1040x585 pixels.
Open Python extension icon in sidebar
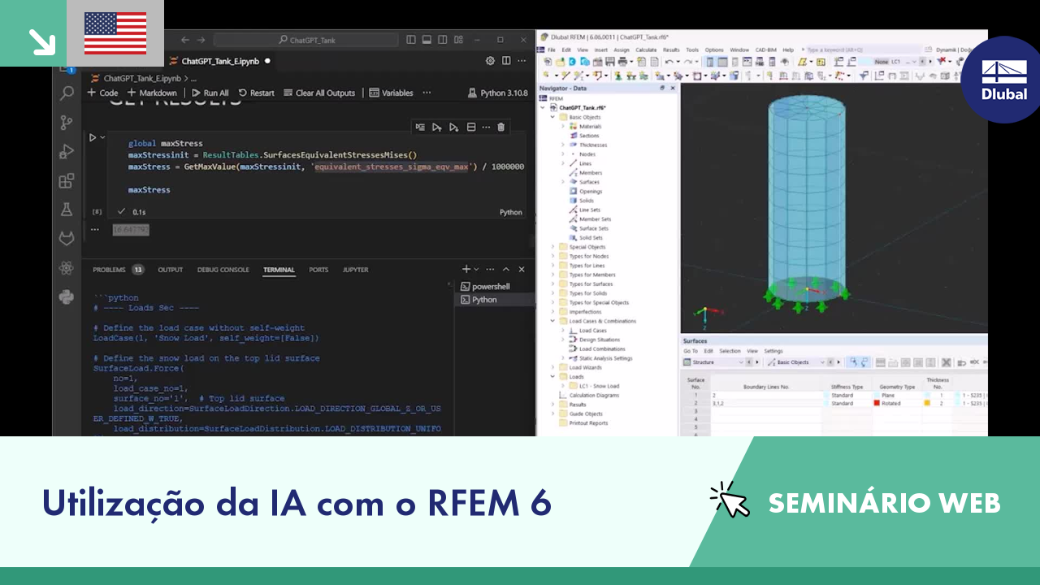(x=66, y=296)
